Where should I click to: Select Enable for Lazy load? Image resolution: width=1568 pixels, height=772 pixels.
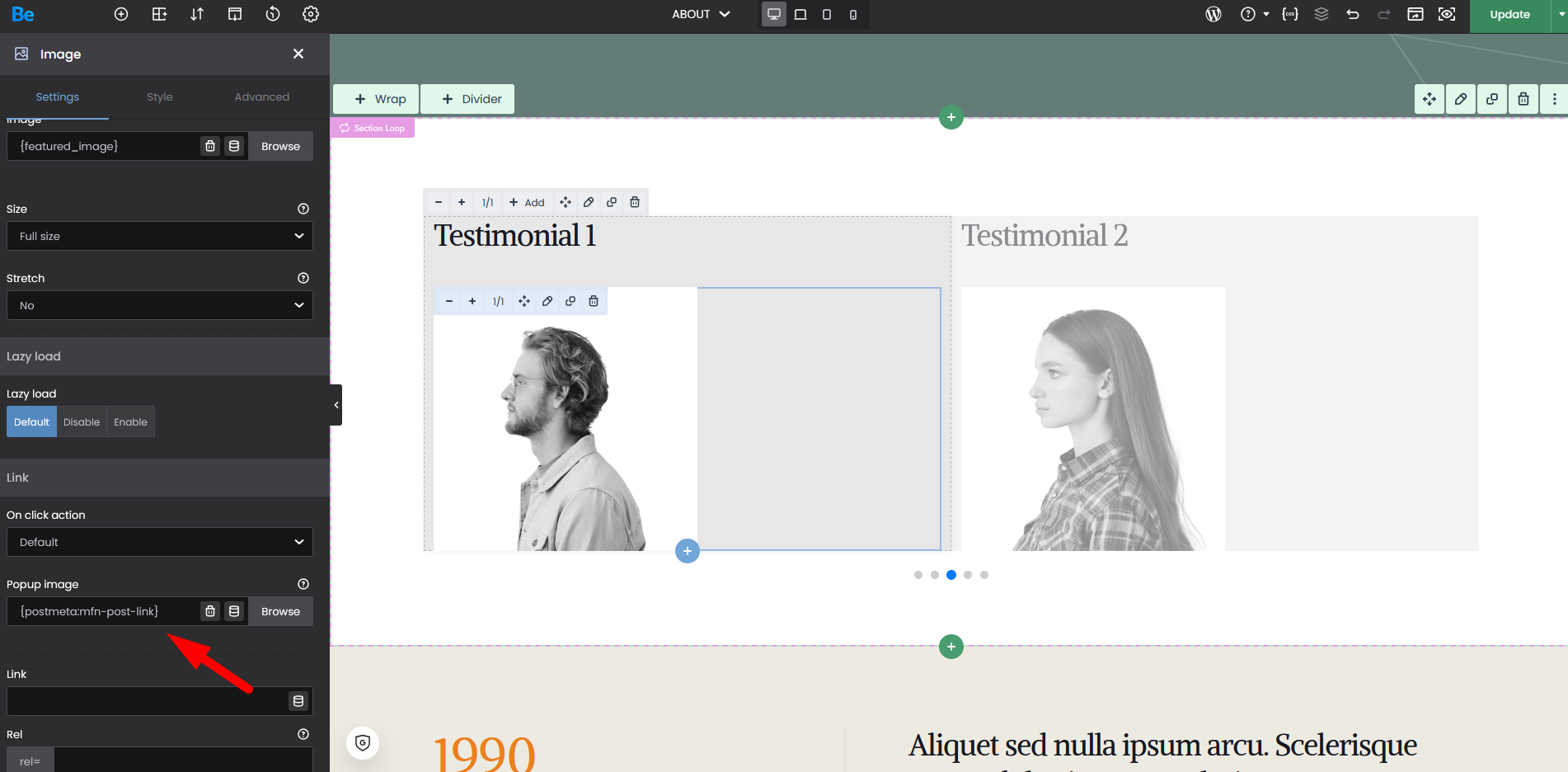[x=130, y=421]
